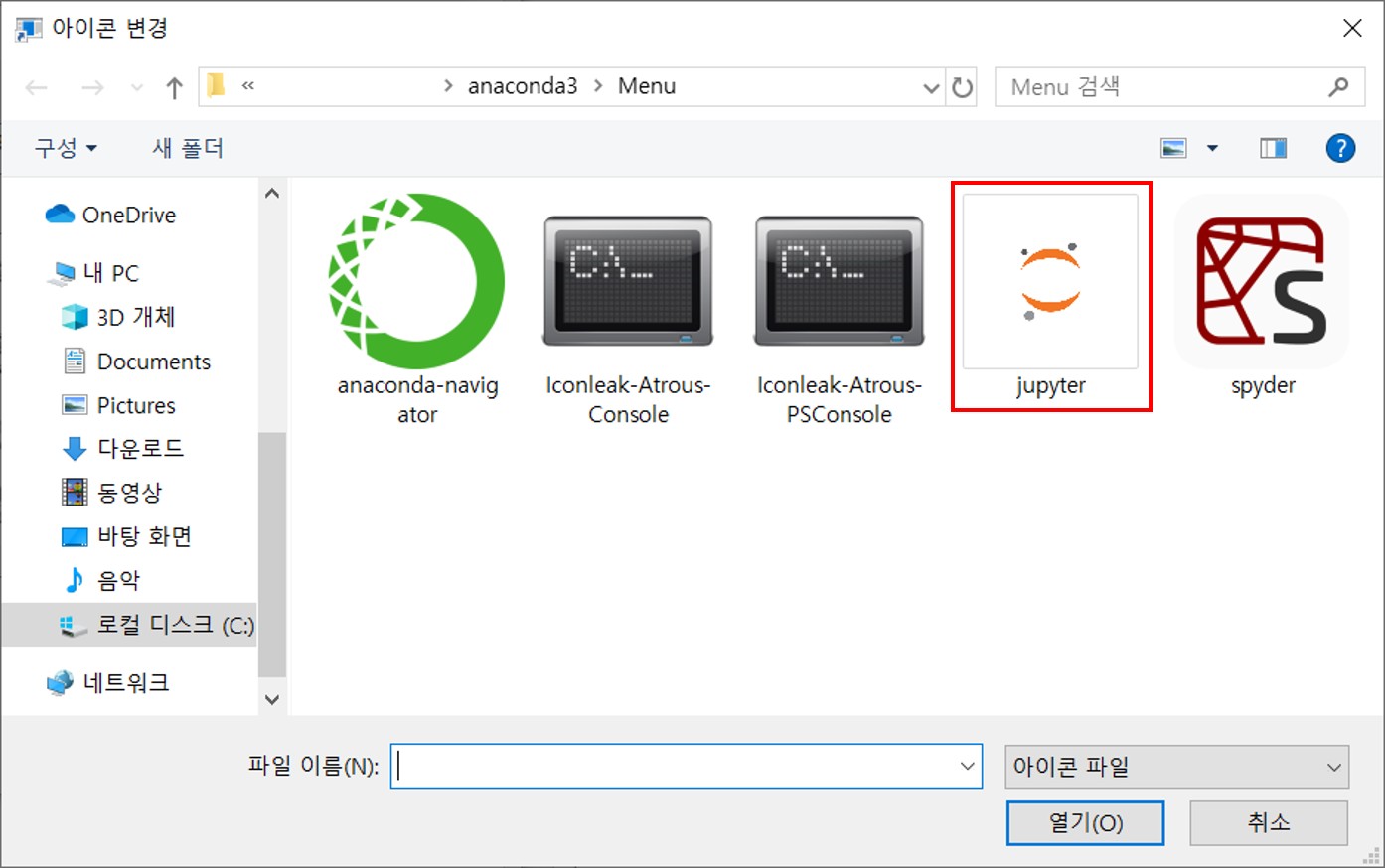
Task: Create a new folder with 새 폴더
Action: [188, 149]
